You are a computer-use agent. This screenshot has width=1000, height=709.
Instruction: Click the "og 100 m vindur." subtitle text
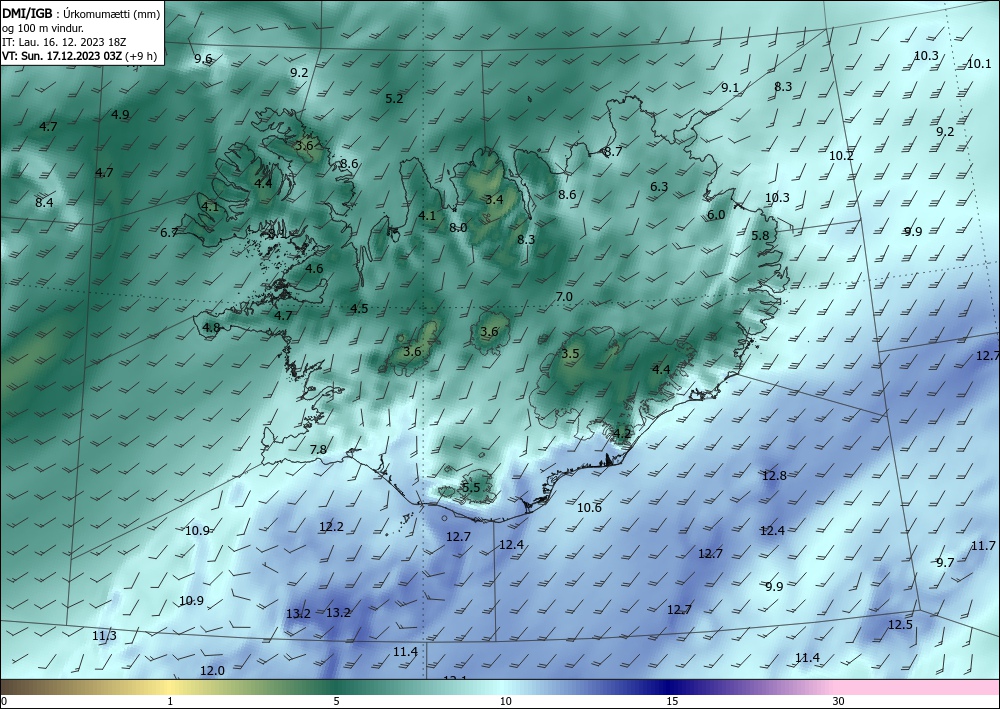tap(43, 28)
